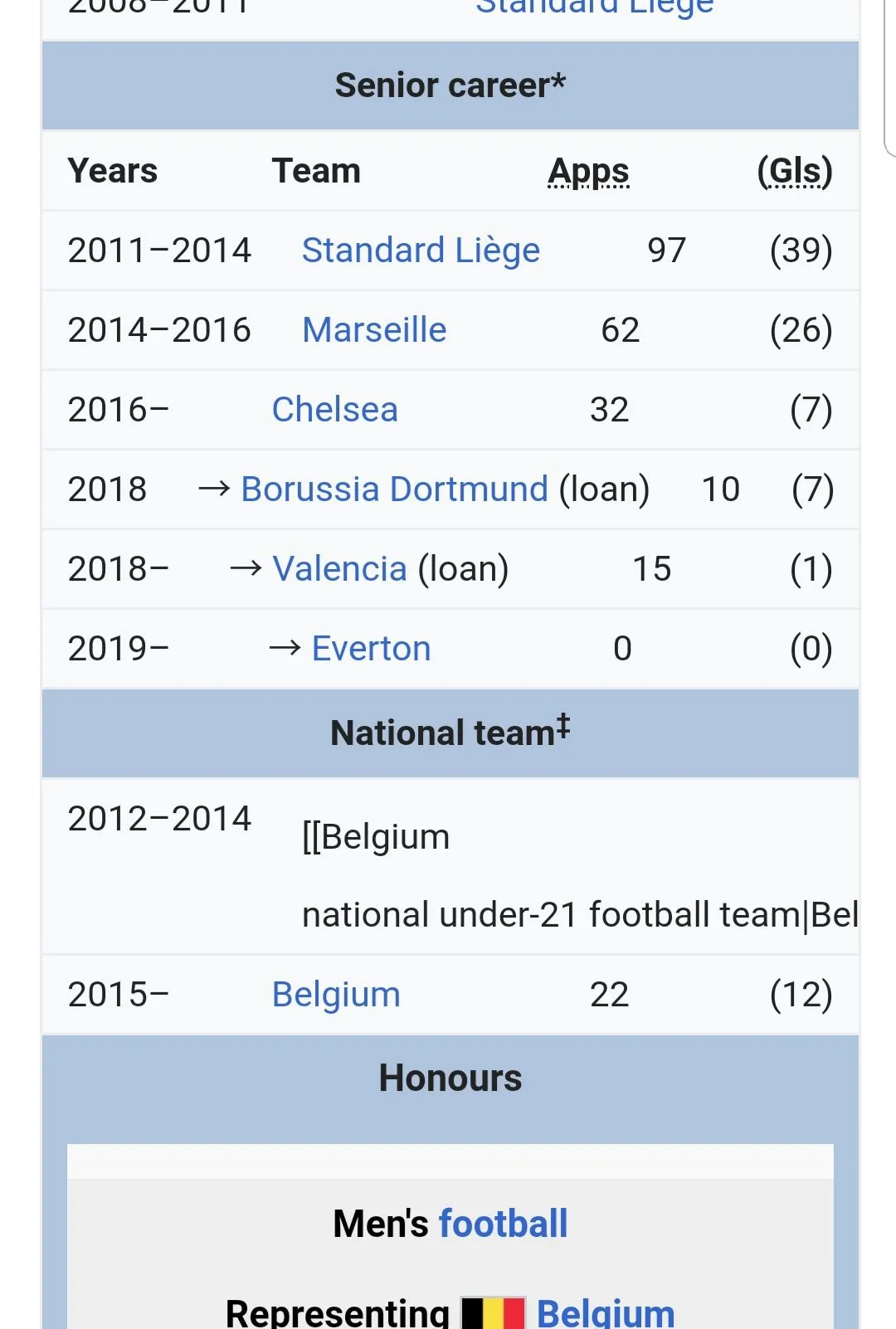
Task: Click the loan arrow before Borussia Dortmund
Action: (x=214, y=489)
